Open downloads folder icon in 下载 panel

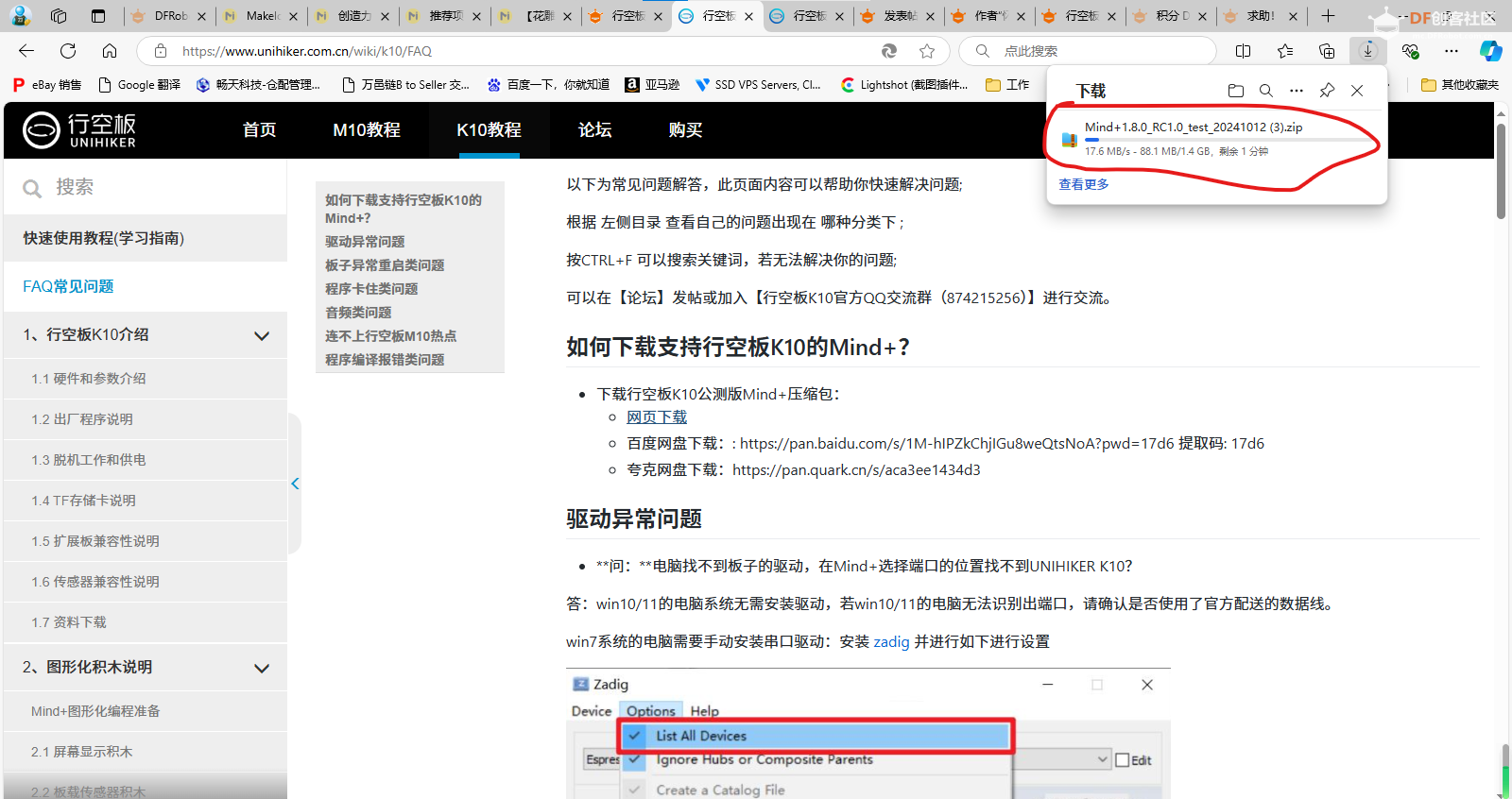pos(1236,91)
